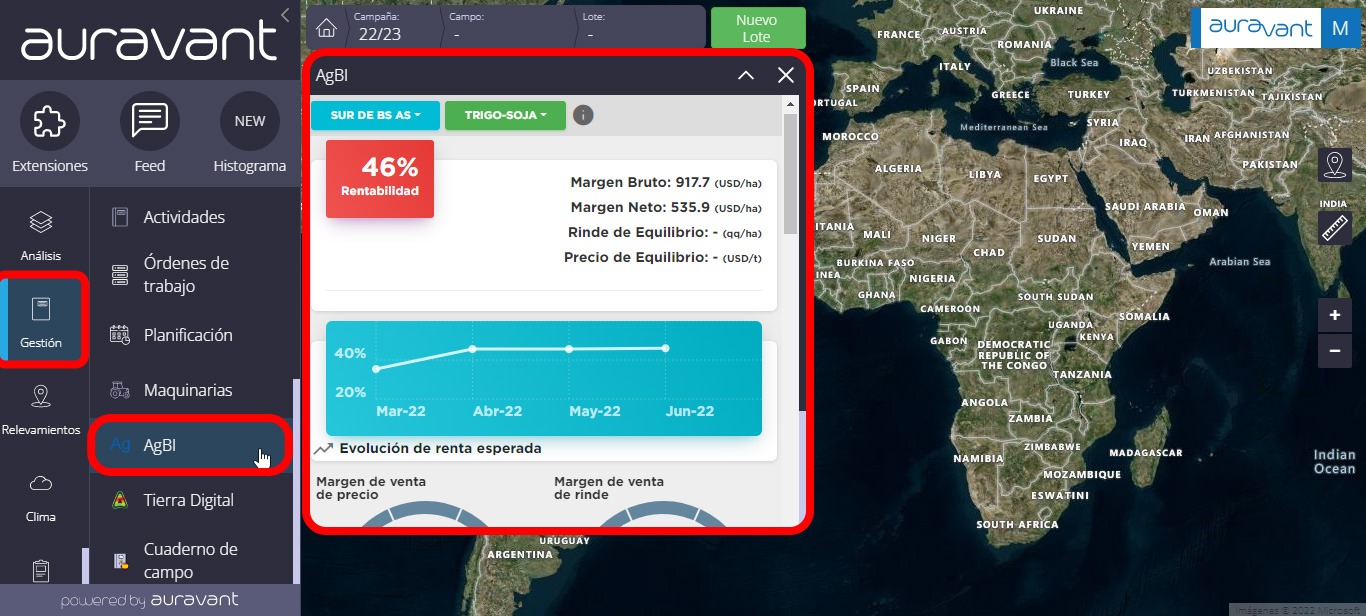Open the AgBI menu item

coord(190,445)
